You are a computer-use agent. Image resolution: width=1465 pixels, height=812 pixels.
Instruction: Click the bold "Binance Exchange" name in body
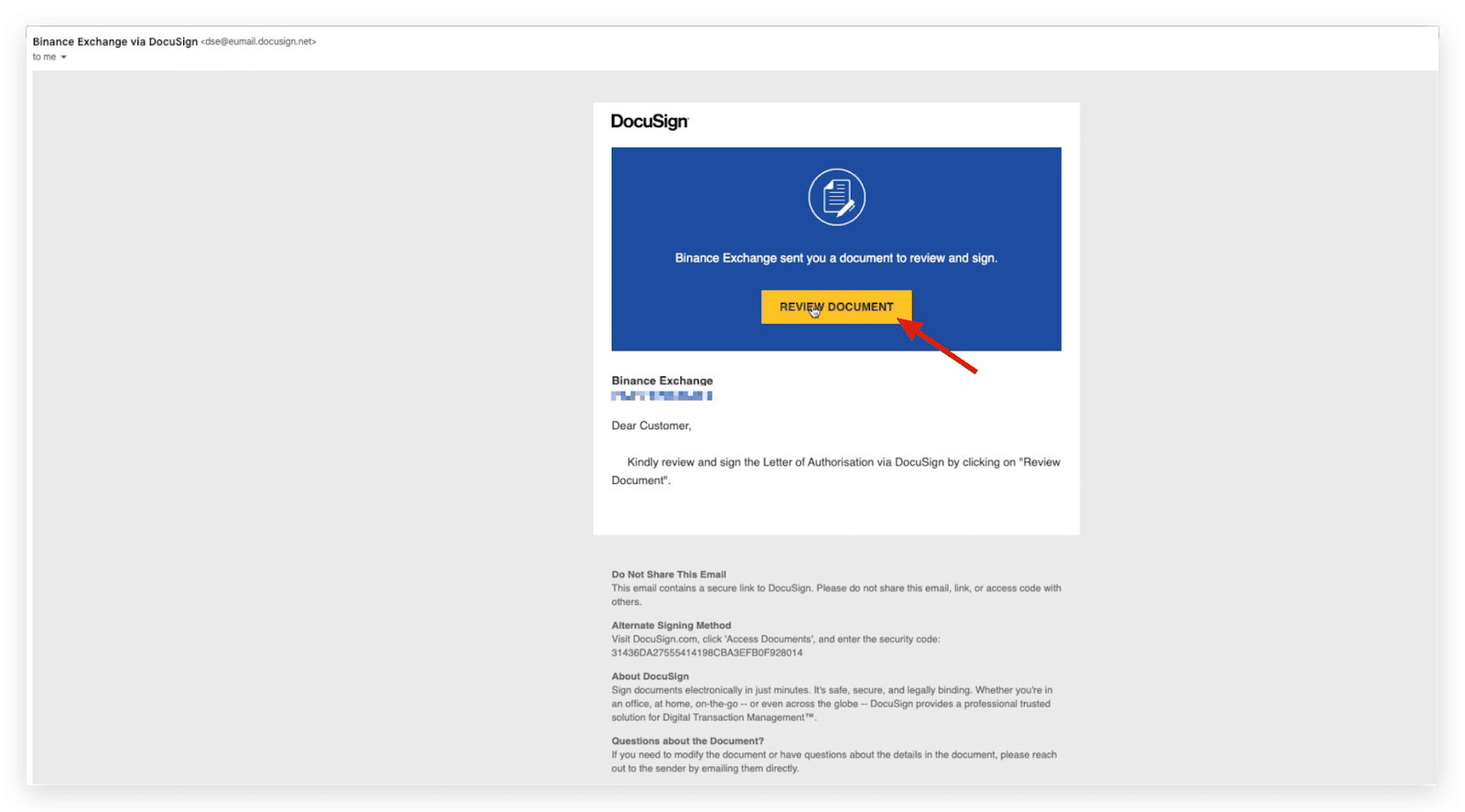click(662, 381)
